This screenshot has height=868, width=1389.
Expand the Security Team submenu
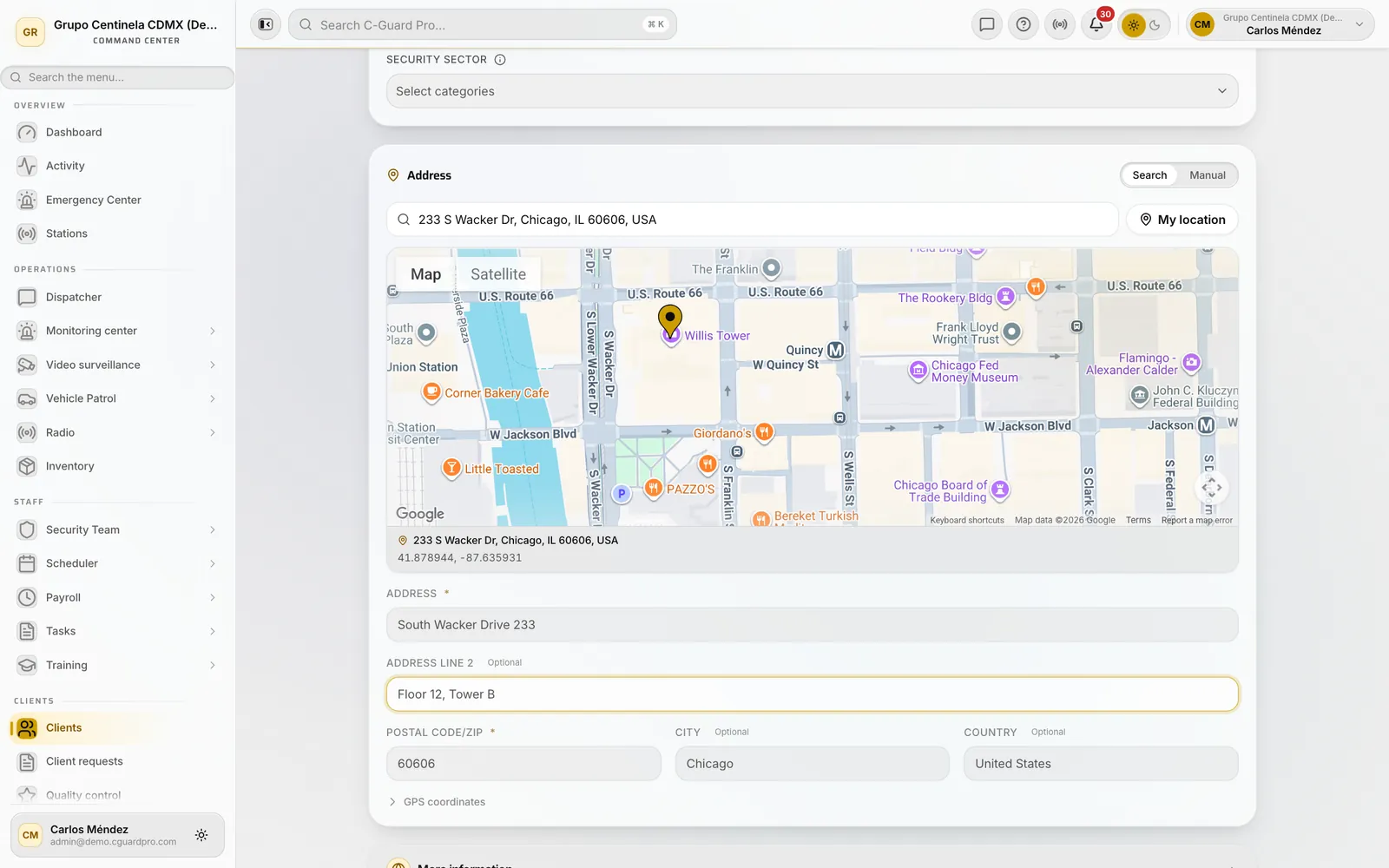click(213, 529)
